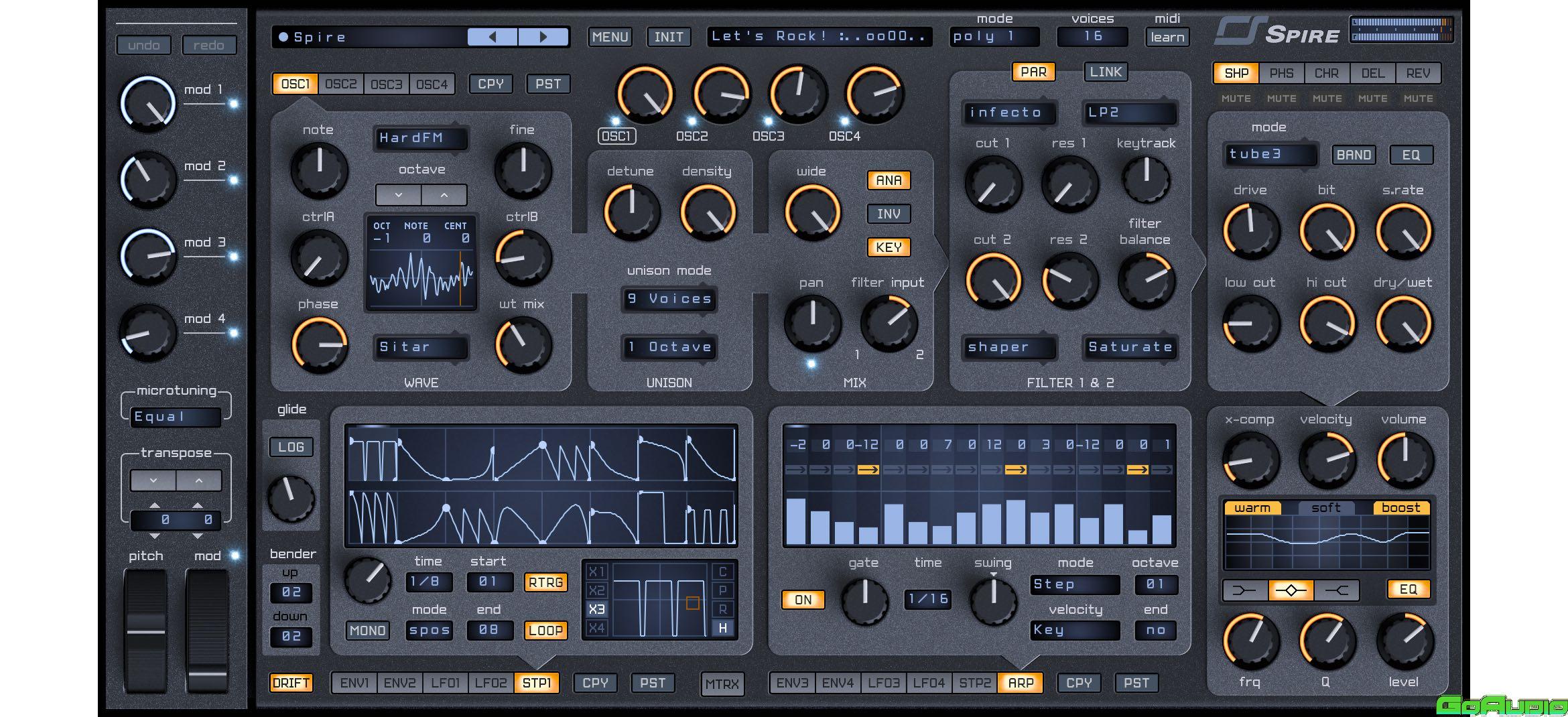Viewport: 1568px width, 717px height.
Task: Toggle the arpeggiator ON button
Action: click(803, 600)
